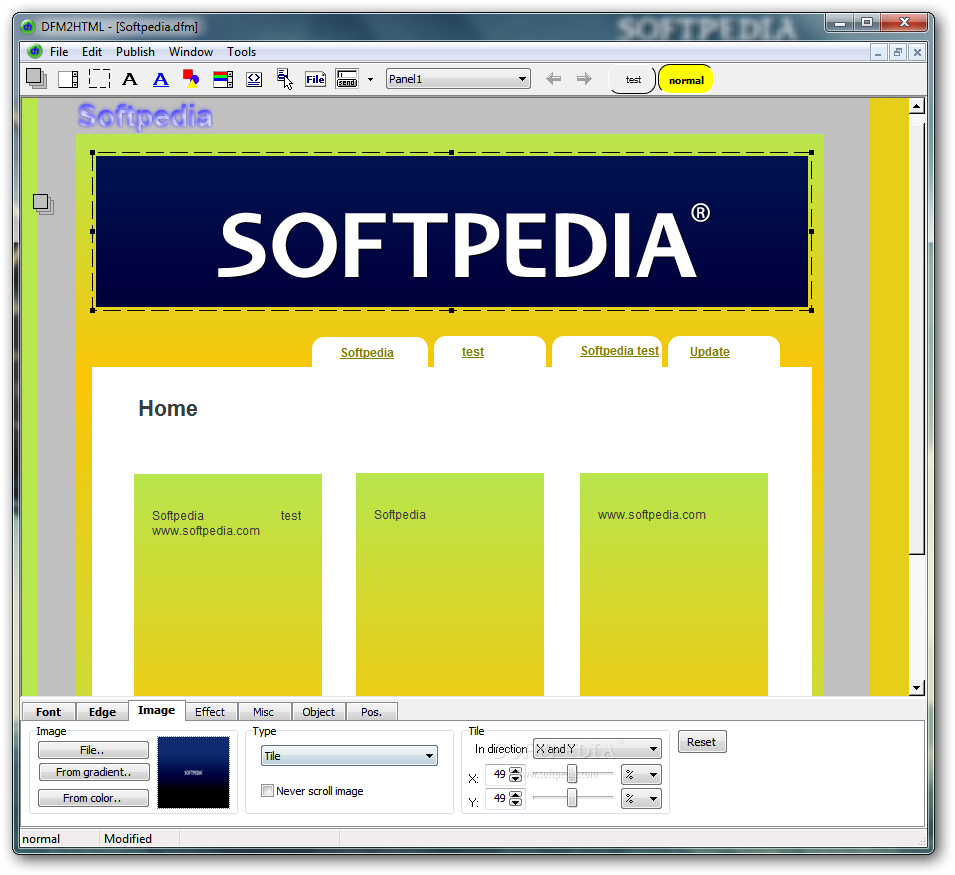
Task: Click the test style button
Action: (x=633, y=80)
